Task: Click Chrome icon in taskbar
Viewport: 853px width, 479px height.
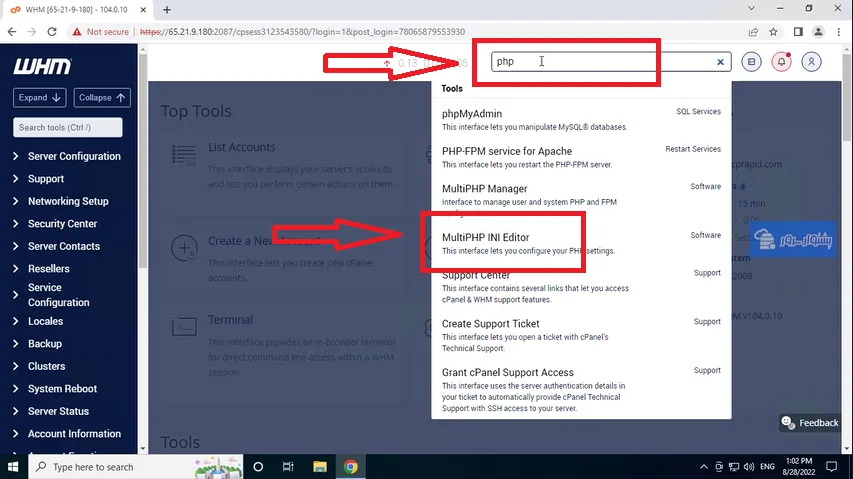Action: pyautogui.click(x=351, y=466)
